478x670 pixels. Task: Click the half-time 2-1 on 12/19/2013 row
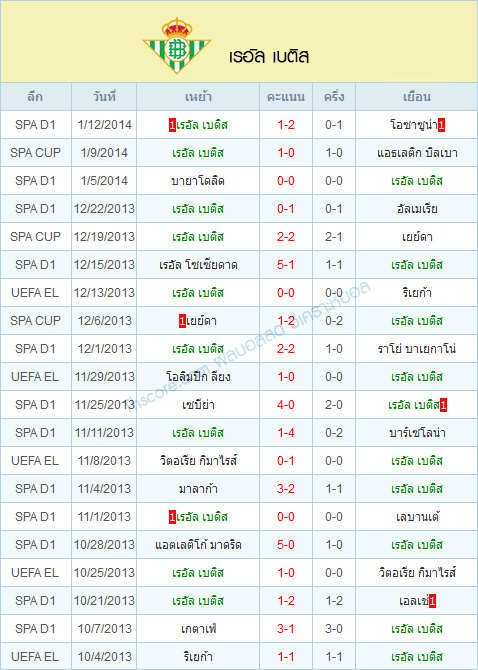click(334, 237)
